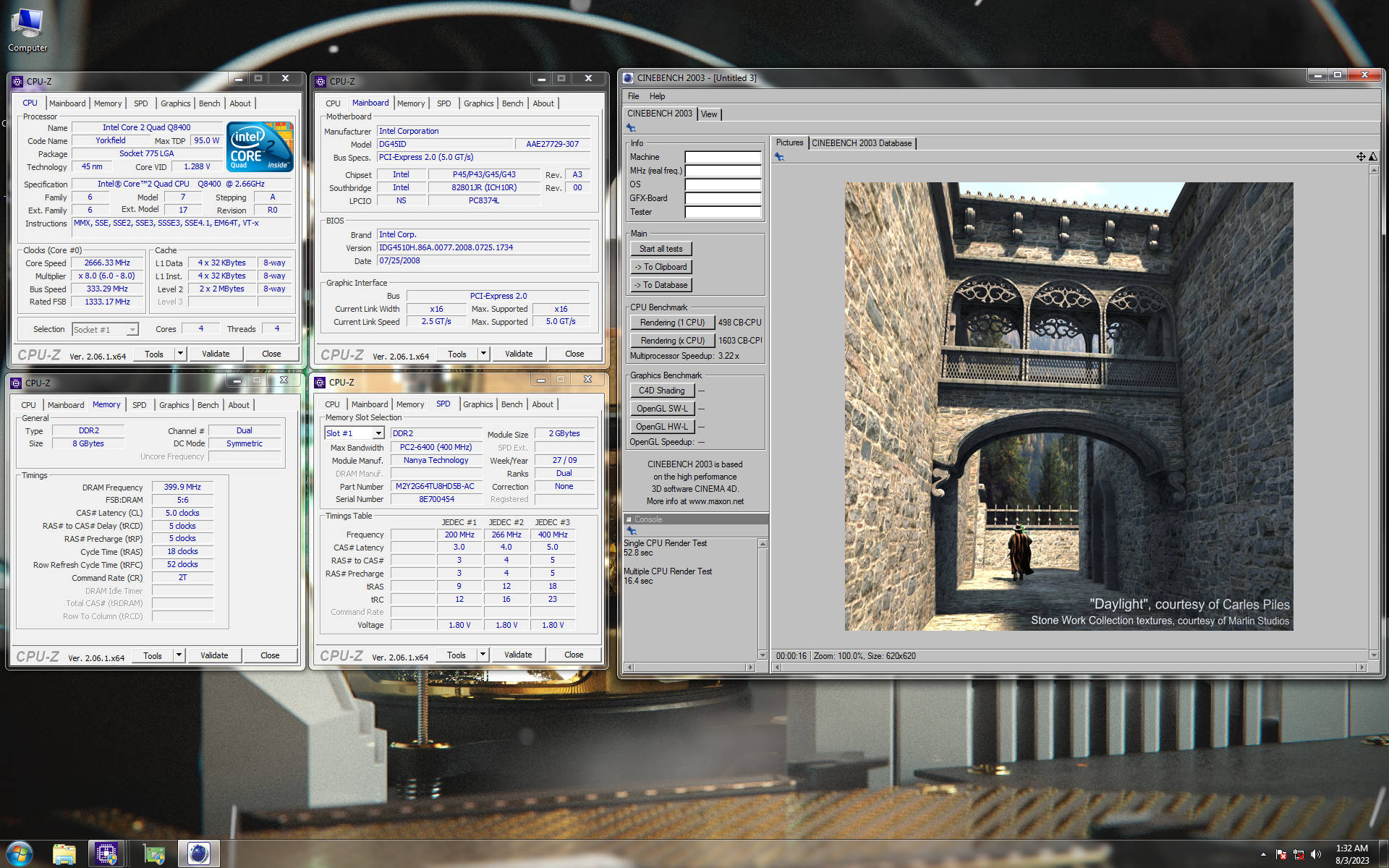
Task: Expand Tools arrow in CPU-Z Memory window
Action: click(x=179, y=655)
